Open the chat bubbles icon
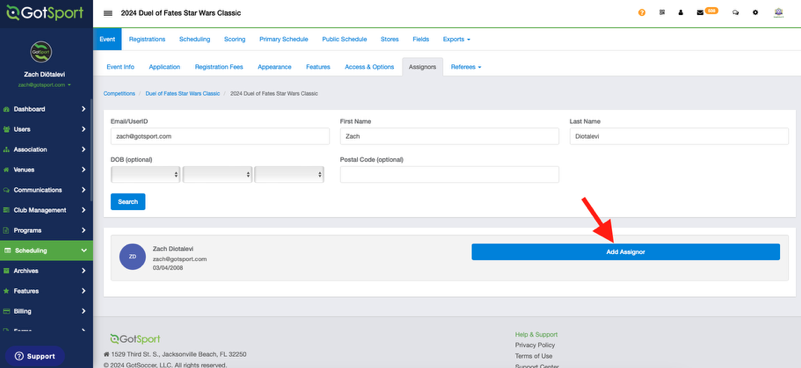The image size is (801, 368). pos(735,13)
